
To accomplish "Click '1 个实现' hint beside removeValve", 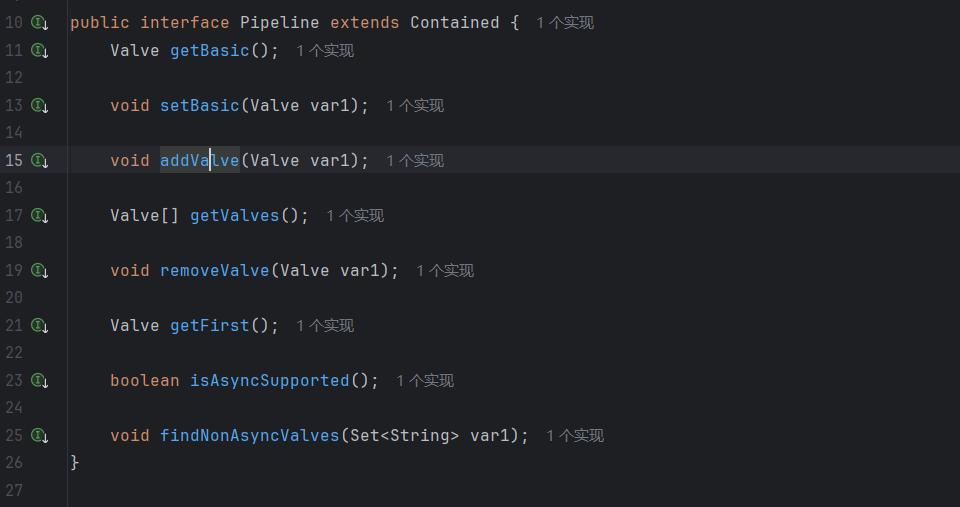I will [445, 270].
